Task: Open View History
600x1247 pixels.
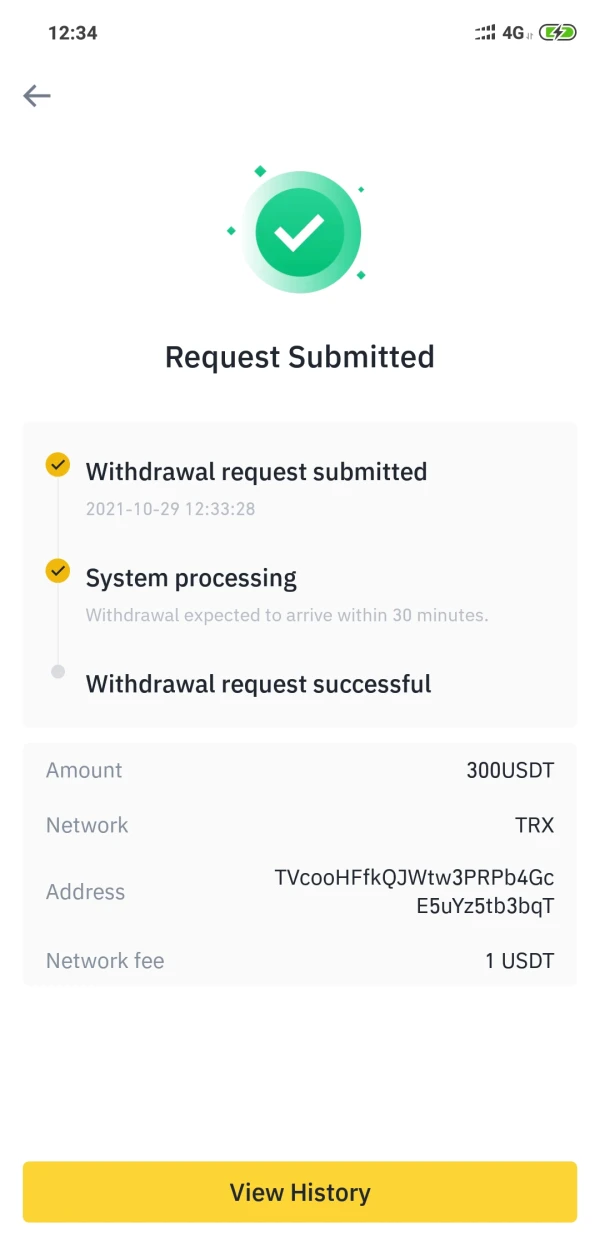Action: [300, 1192]
